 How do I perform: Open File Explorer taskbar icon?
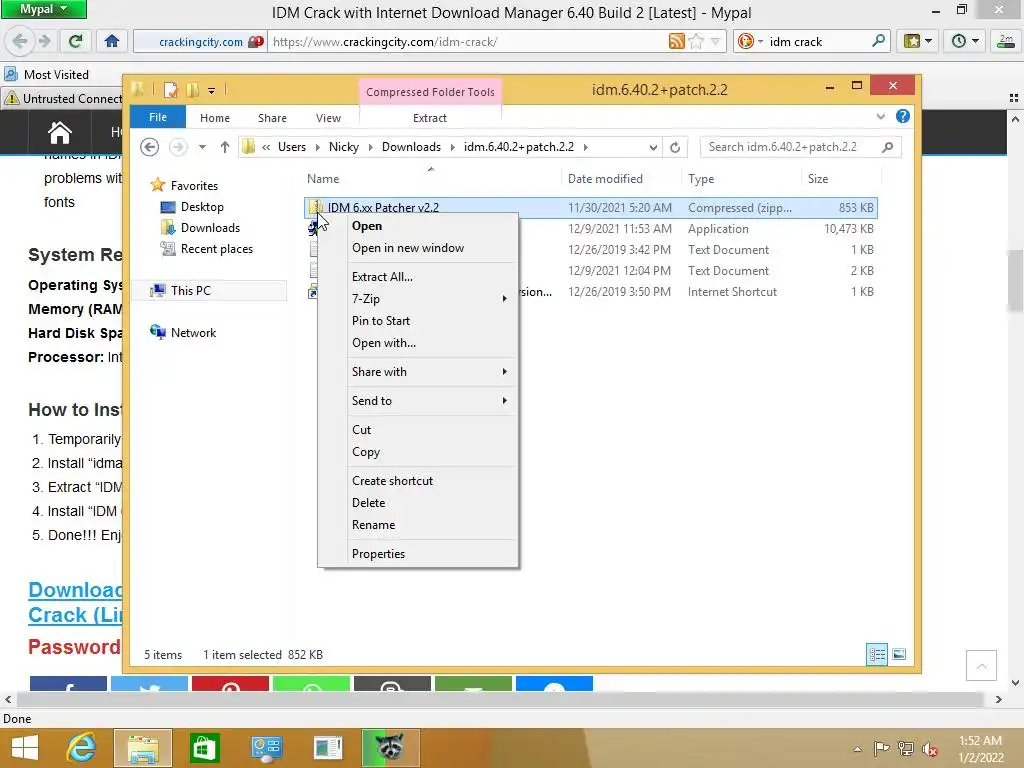(143, 748)
